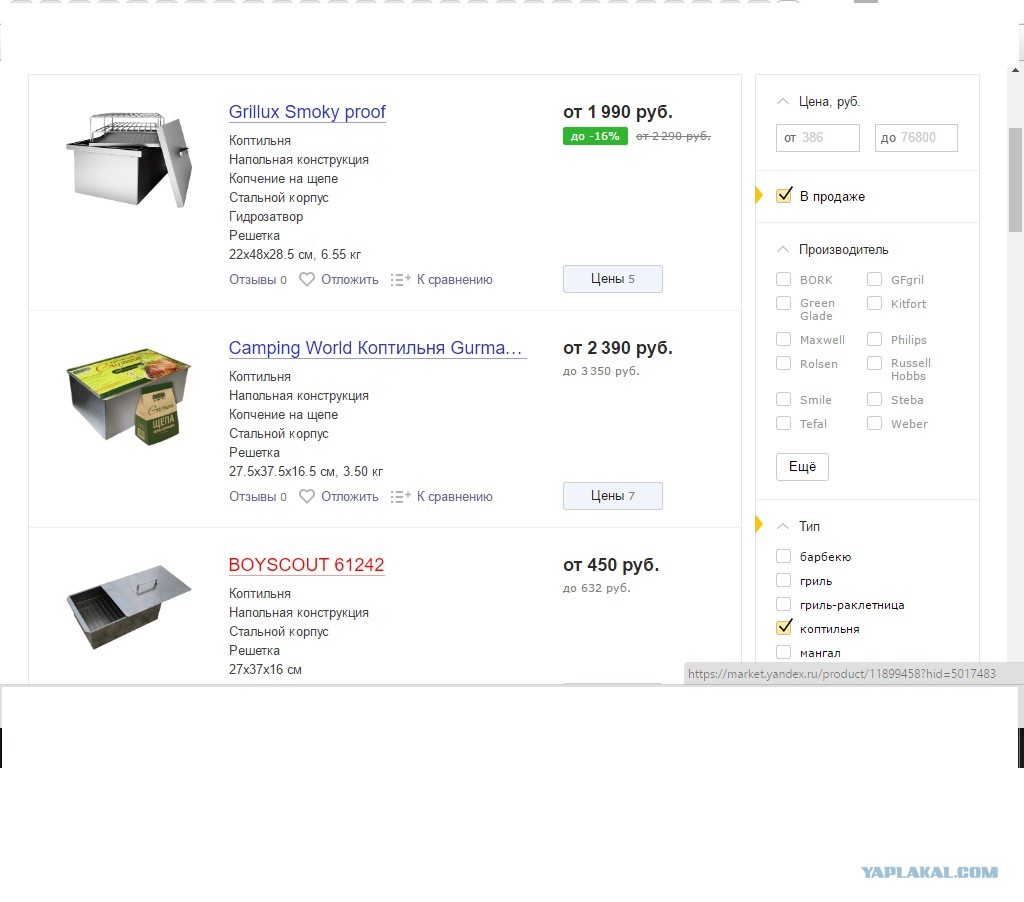Click the 'до 632 руб.' price range text

coord(597,588)
